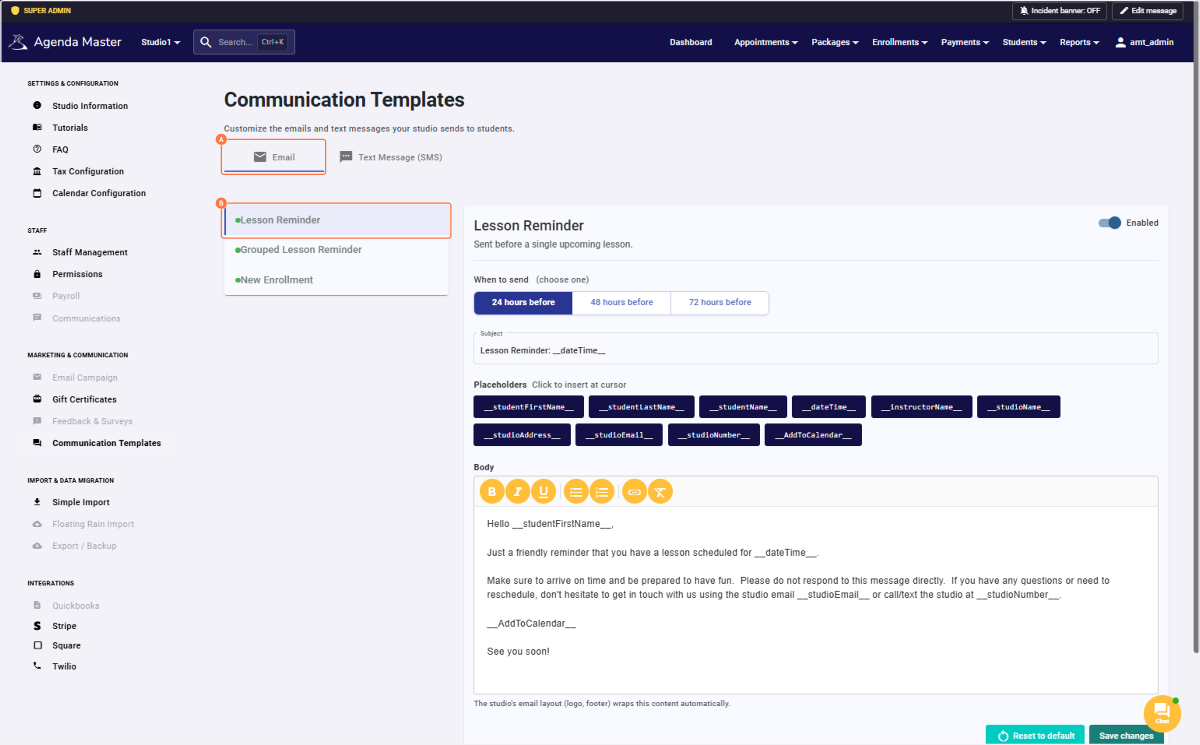Insert the __studioNumber__ placeholder

[714, 435]
